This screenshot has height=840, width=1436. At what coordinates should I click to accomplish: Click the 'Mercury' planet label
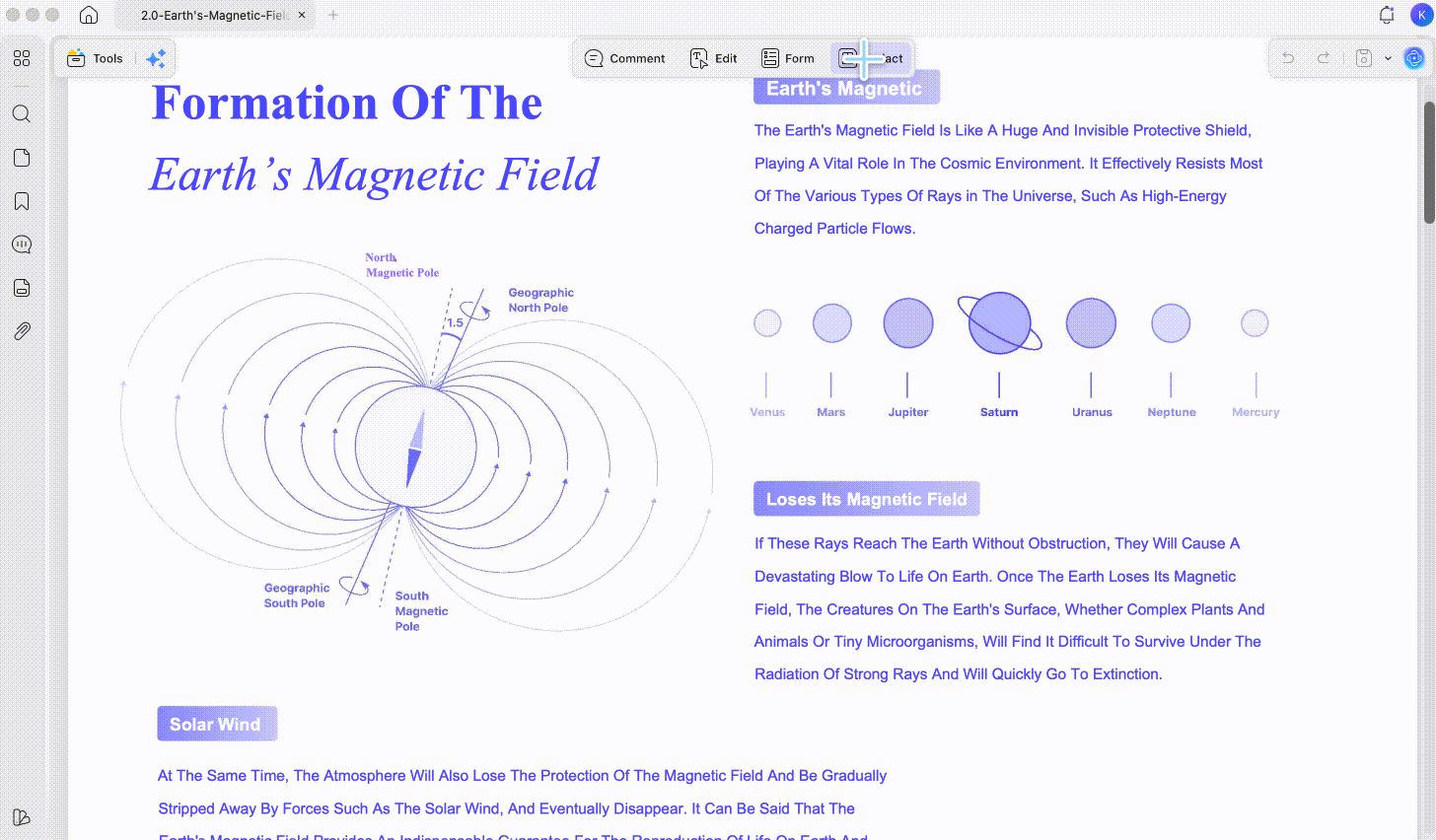point(1256,412)
